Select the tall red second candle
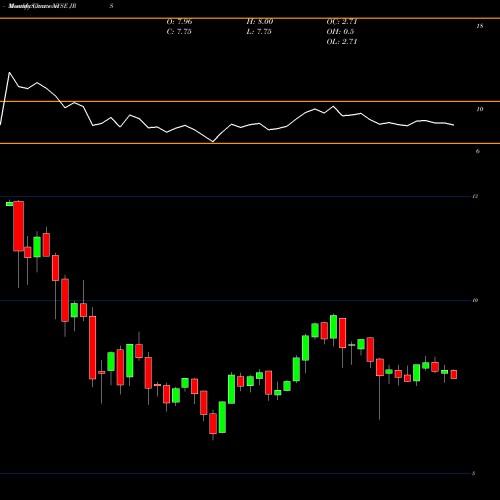The height and width of the screenshot is (500, 500). point(18,226)
